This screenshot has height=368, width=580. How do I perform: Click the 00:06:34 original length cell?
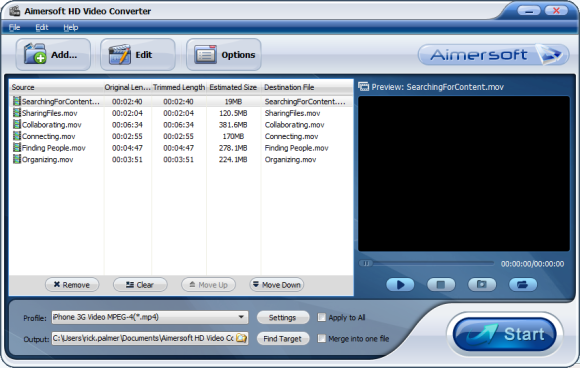[127, 125]
